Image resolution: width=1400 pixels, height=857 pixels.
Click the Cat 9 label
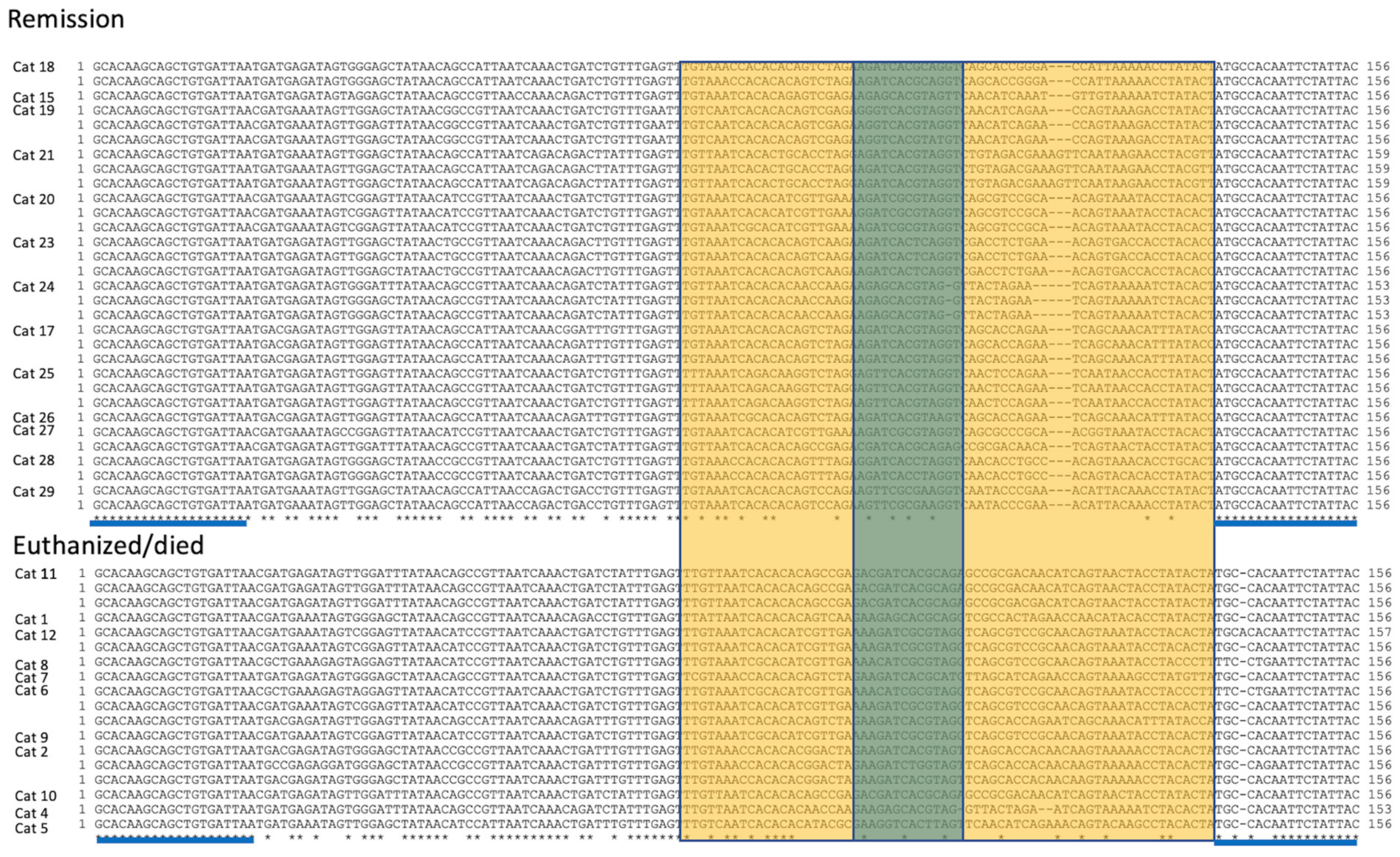[31, 738]
